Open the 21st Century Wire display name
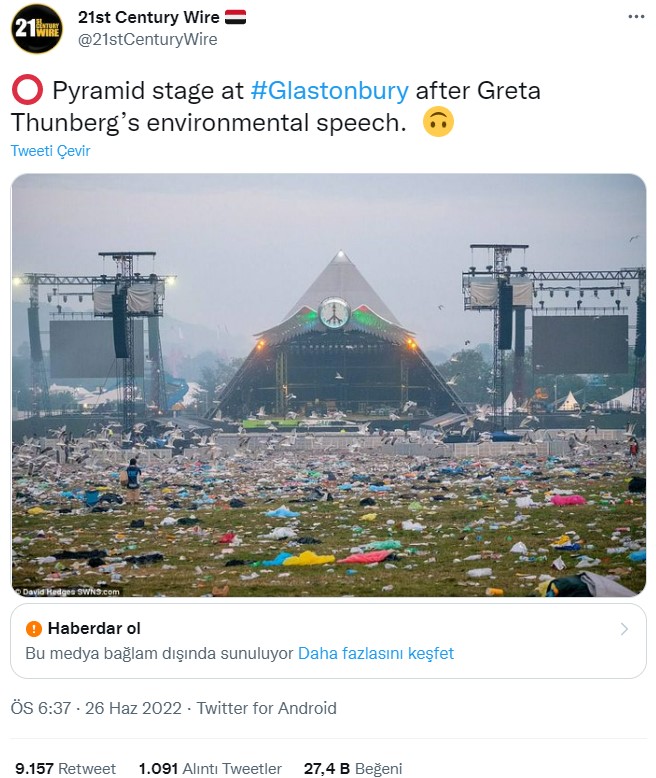656x778 pixels. tap(148, 17)
